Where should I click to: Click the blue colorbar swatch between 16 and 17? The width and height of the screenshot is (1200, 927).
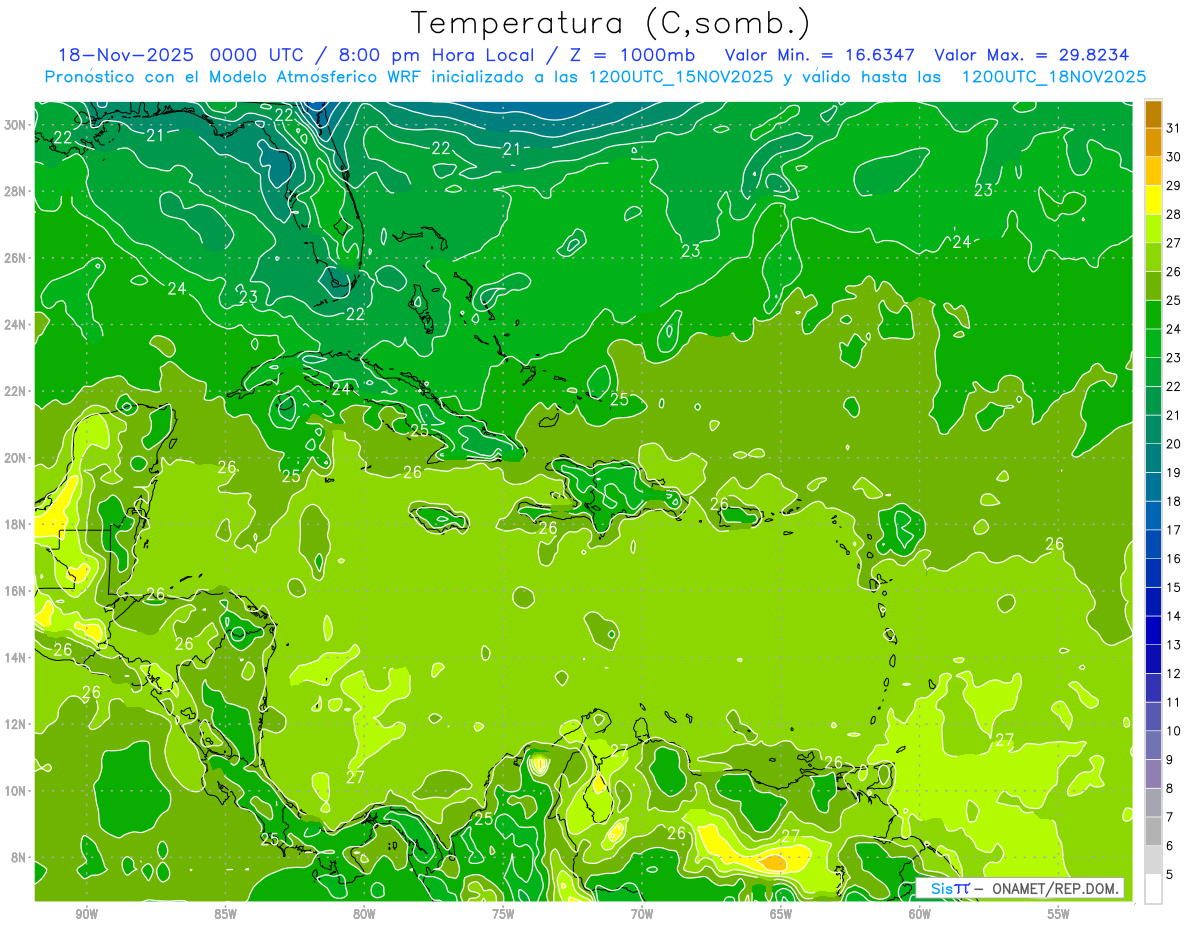coord(1153,544)
